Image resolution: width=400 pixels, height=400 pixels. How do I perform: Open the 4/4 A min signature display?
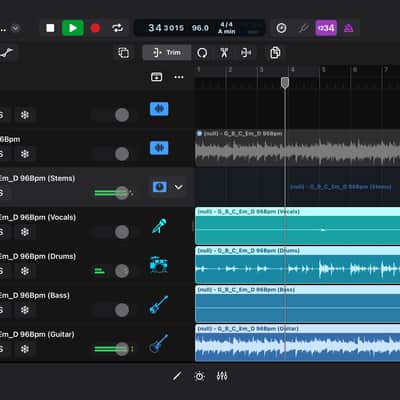point(227,28)
